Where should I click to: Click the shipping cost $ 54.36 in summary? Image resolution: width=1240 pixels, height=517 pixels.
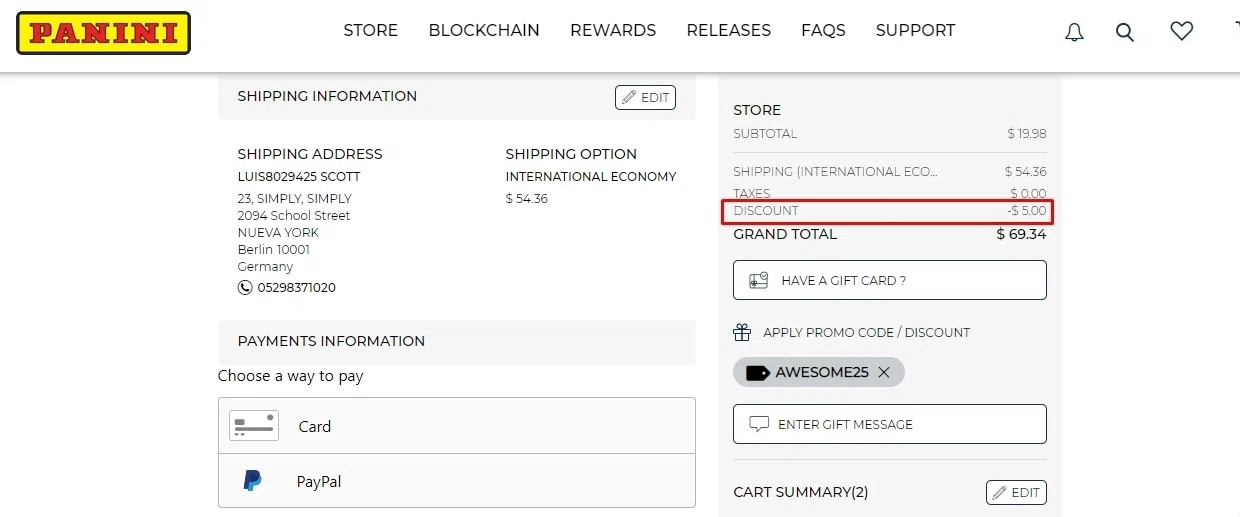pos(1026,172)
